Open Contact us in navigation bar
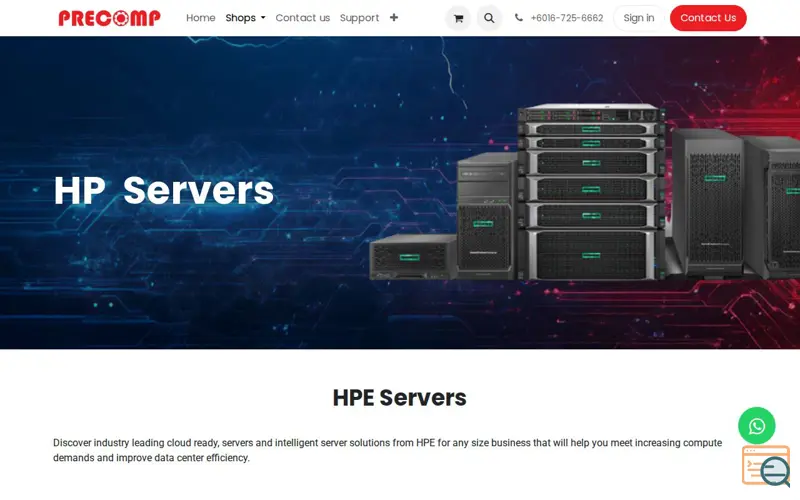The width and height of the screenshot is (800, 500). click(303, 18)
